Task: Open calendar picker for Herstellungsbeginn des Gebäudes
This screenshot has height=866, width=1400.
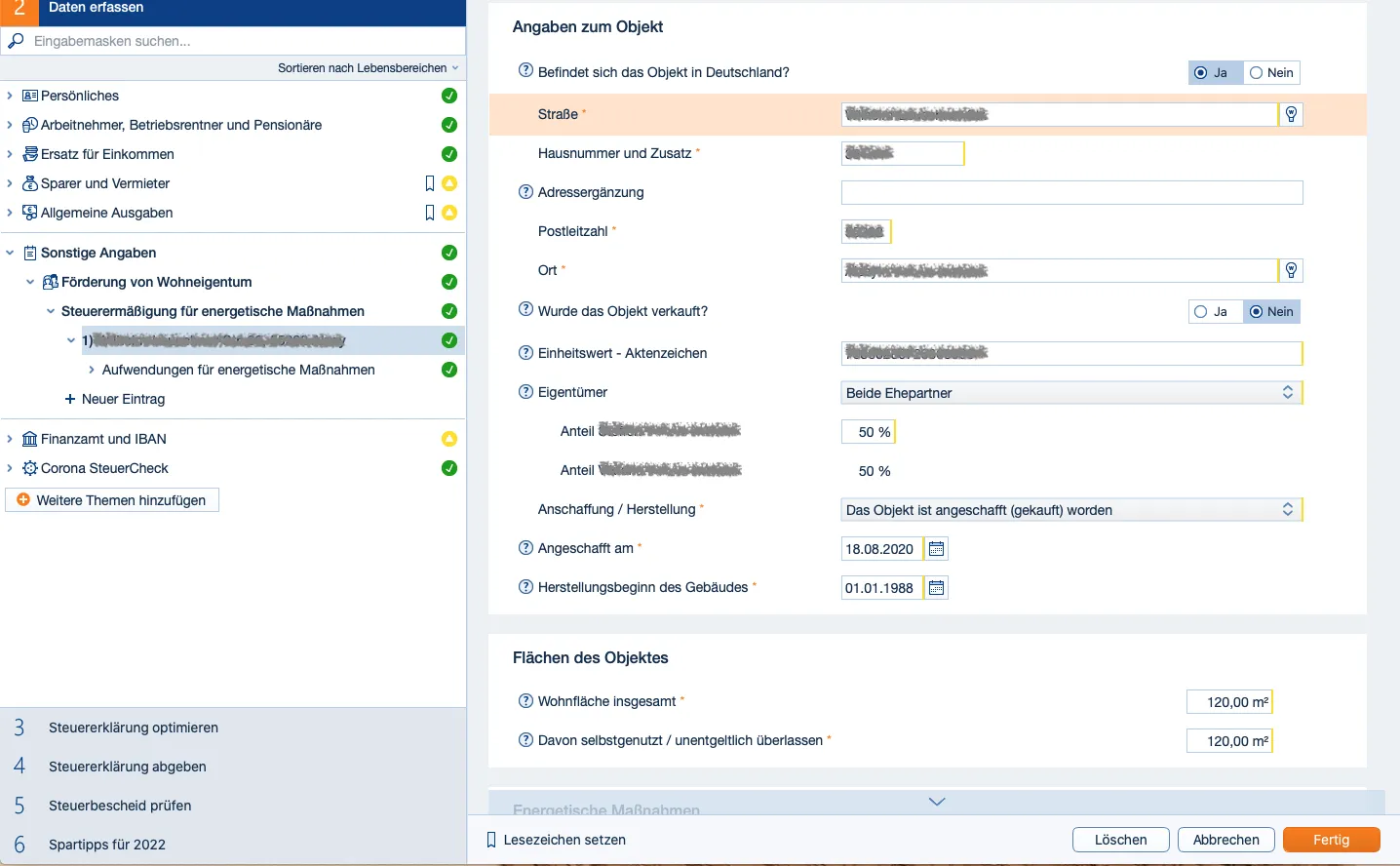Action: pyautogui.click(x=936, y=588)
